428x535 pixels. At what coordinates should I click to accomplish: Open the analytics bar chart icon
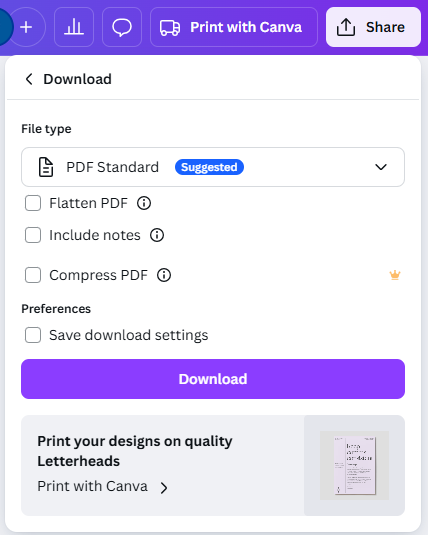pyautogui.click(x=74, y=27)
